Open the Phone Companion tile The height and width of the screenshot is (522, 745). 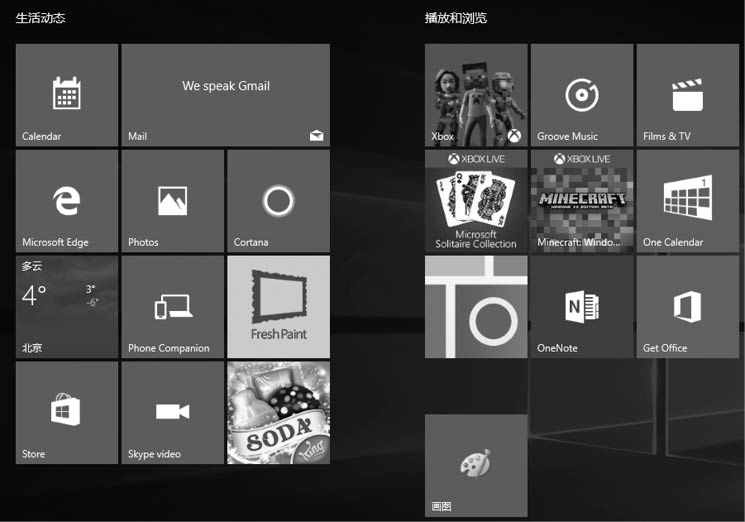(172, 307)
